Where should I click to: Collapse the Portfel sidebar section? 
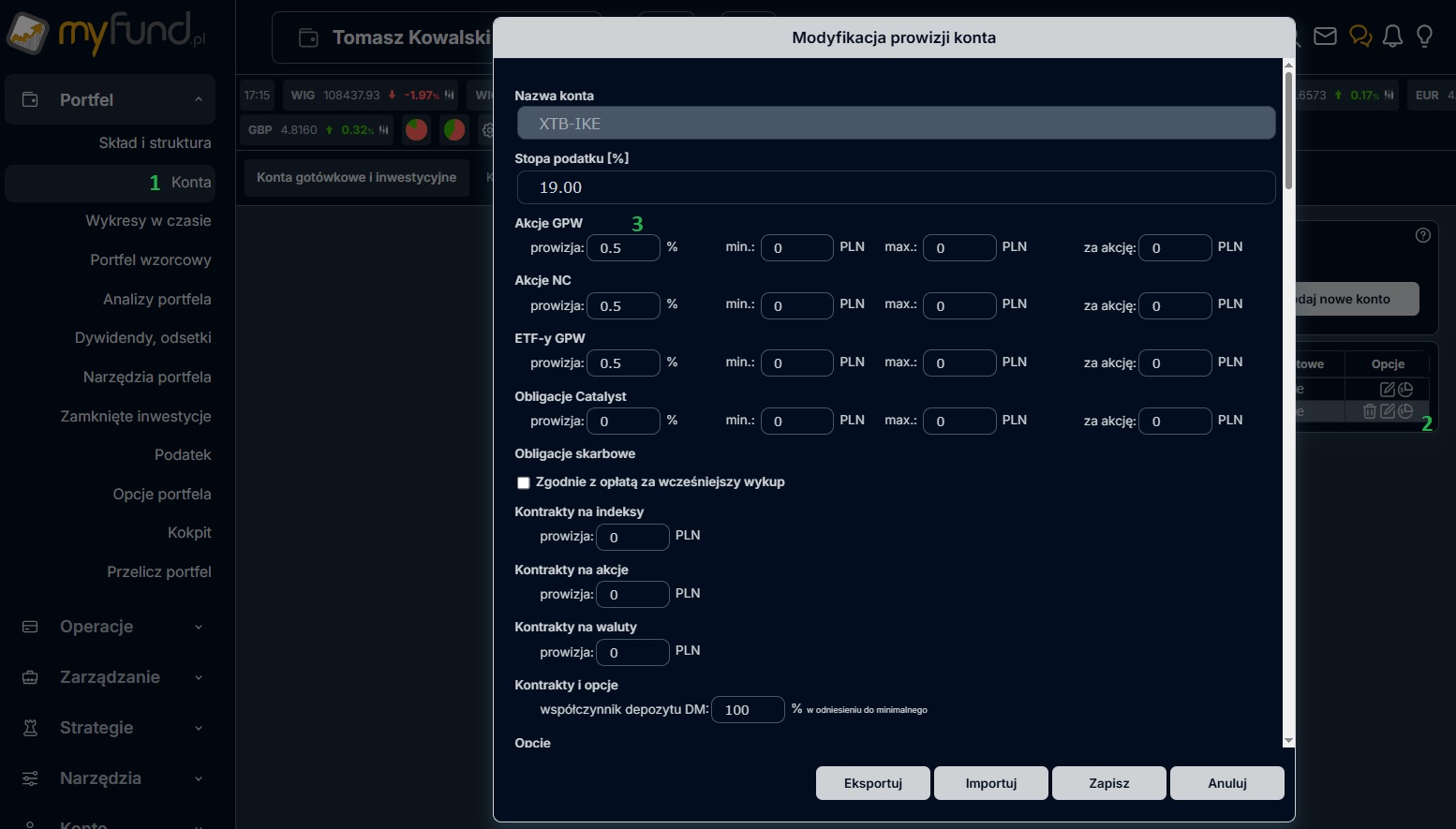click(x=198, y=100)
